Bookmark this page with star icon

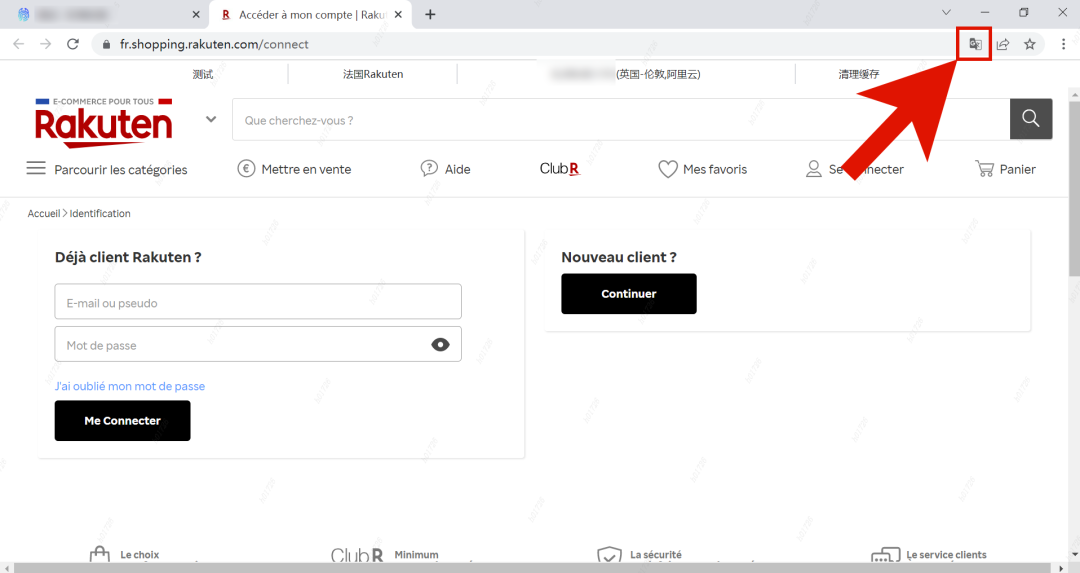pyautogui.click(x=1030, y=44)
